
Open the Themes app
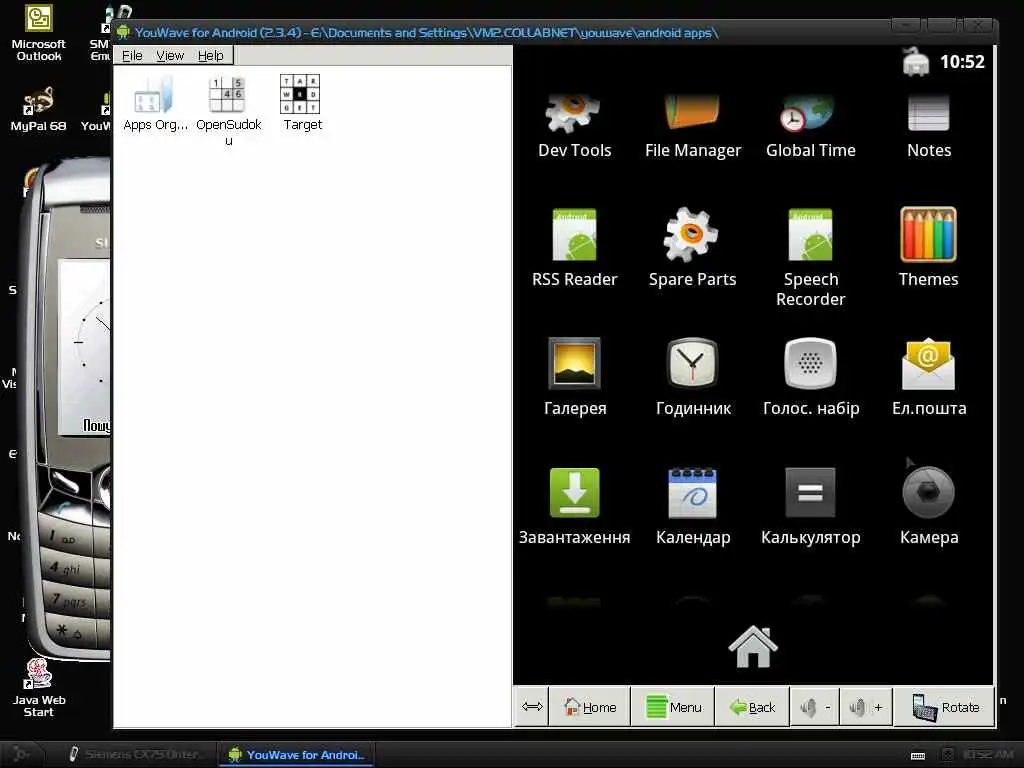(928, 248)
